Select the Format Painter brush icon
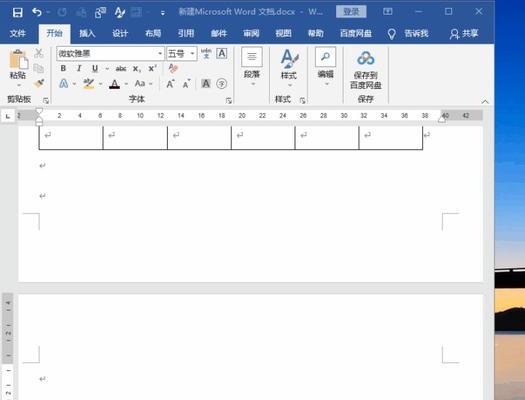Screen dimensions: 525x400 tap(39, 83)
